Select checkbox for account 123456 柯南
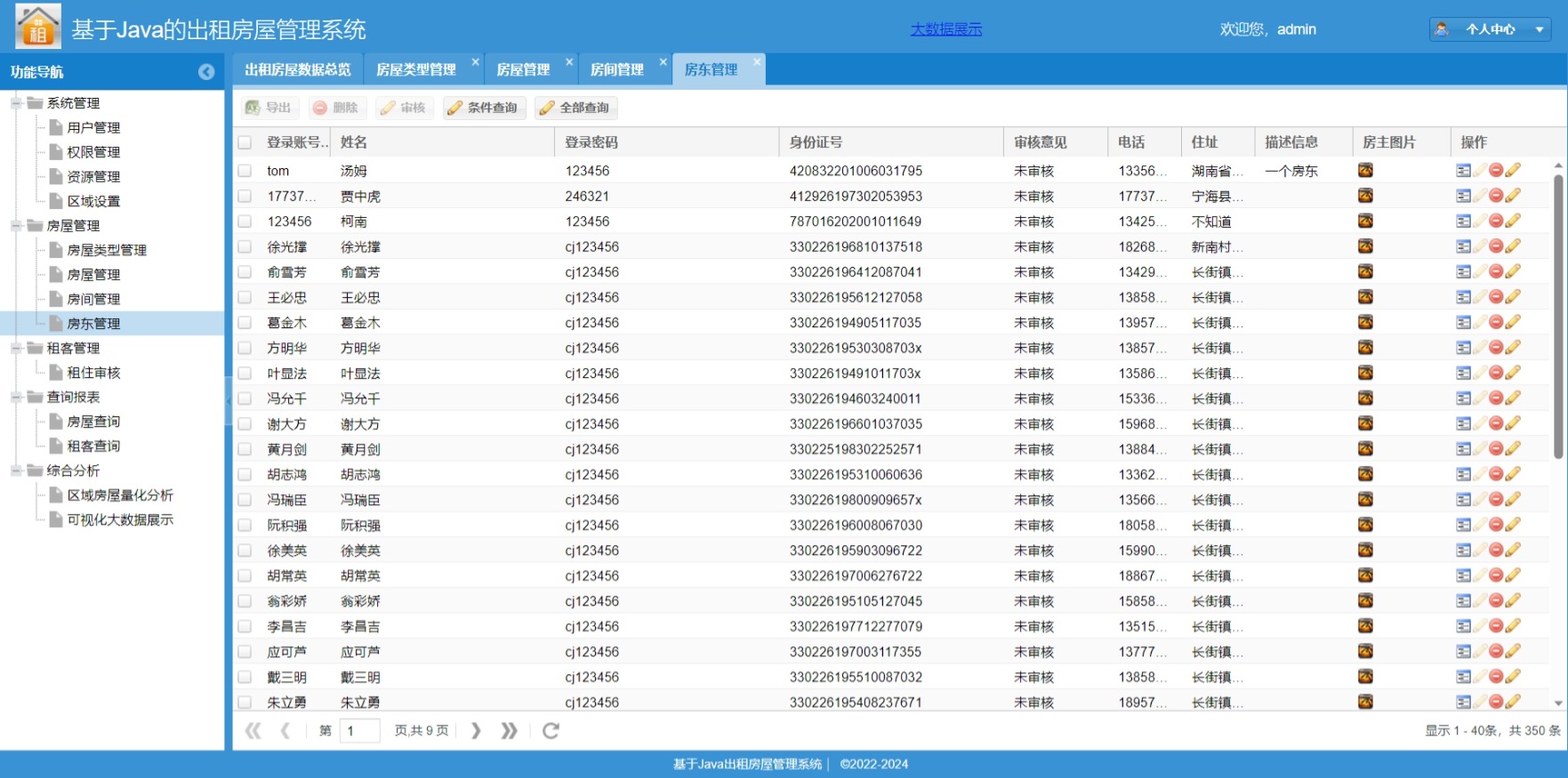The height and width of the screenshot is (778, 1568). pyautogui.click(x=245, y=221)
